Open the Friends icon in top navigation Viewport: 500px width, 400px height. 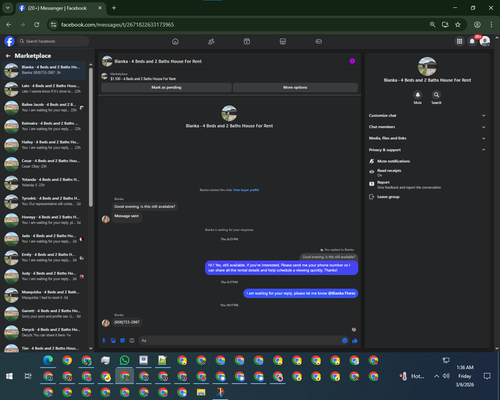coord(211,41)
